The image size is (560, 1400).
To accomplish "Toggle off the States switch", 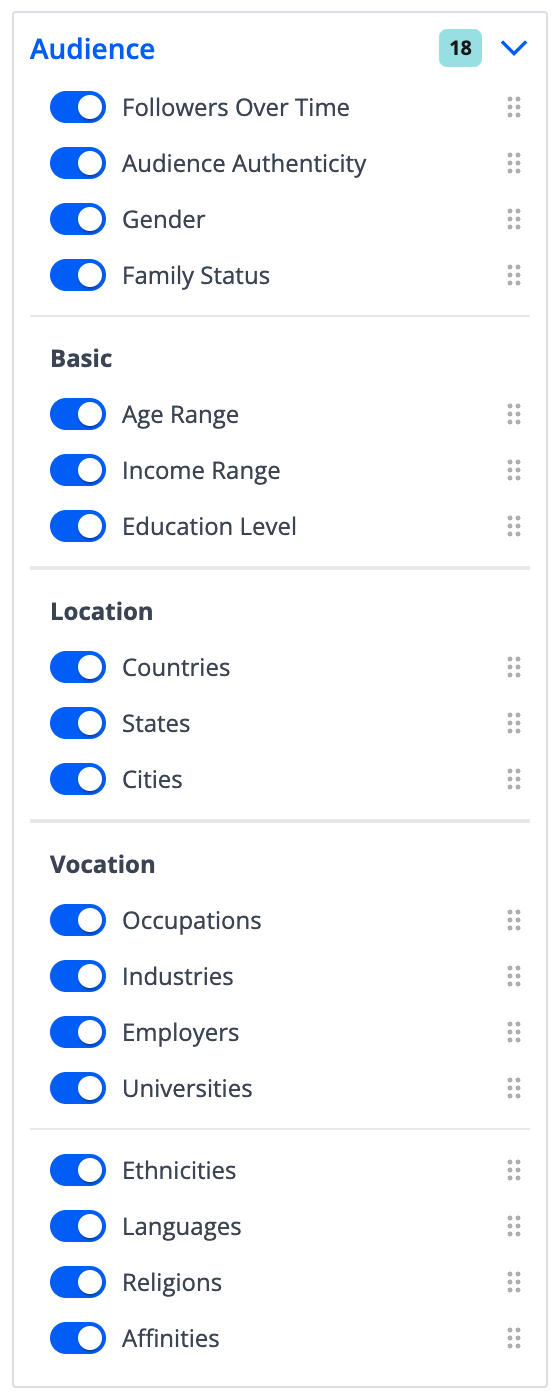I will pyautogui.click(x=78, y=724).
